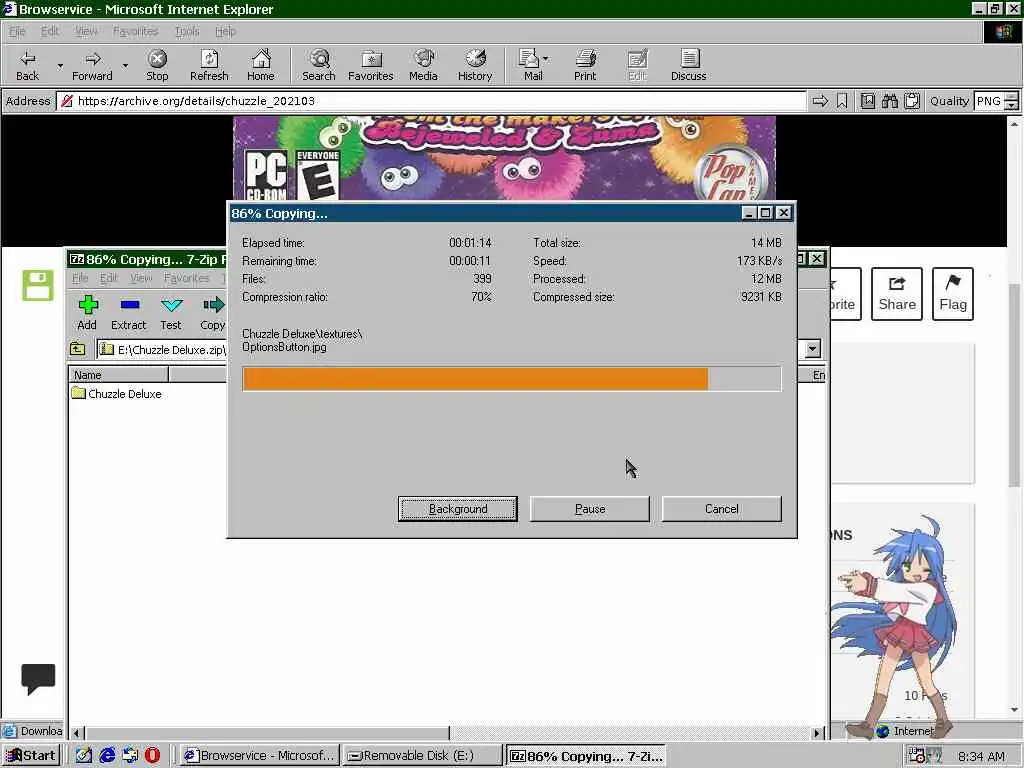The width and height of the screenshot is (1024, 768).
Task: Click the Start button
Action: (31, 755)
